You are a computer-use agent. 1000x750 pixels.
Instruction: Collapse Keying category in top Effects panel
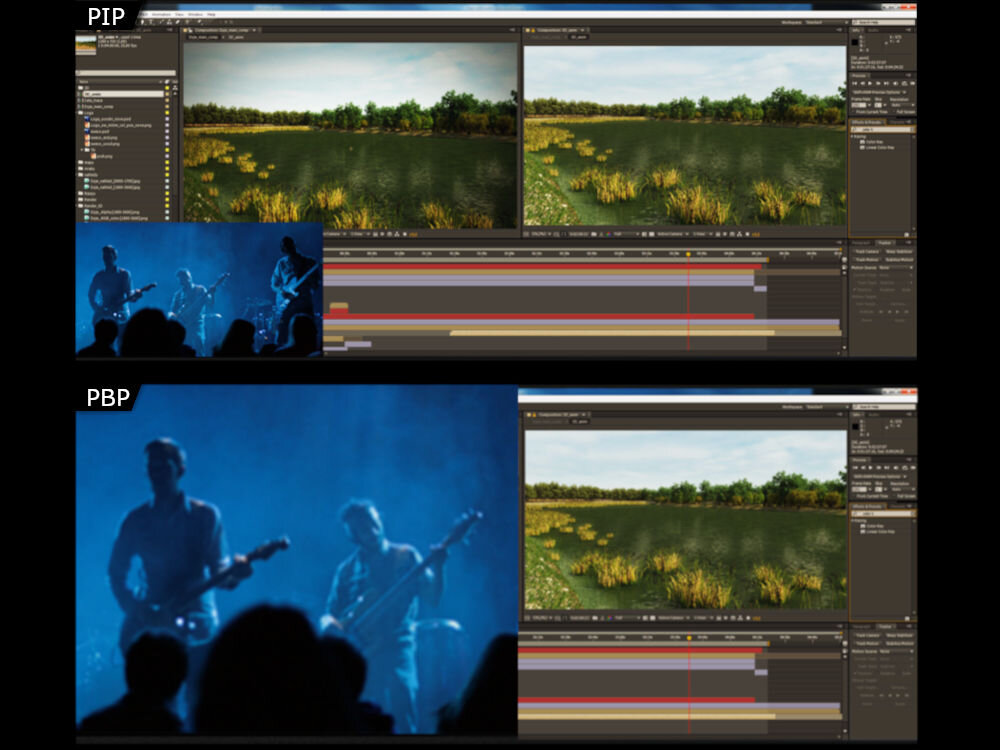coord(853,136)
